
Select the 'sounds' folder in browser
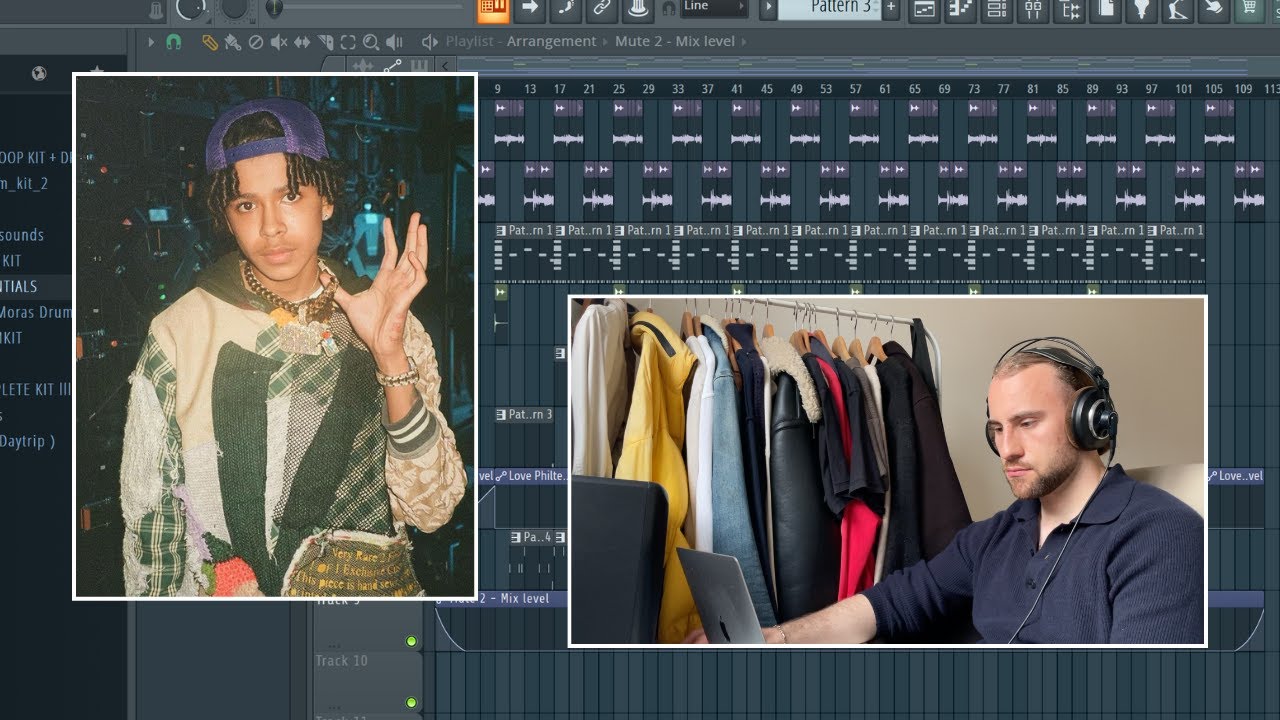pos(22,235)
